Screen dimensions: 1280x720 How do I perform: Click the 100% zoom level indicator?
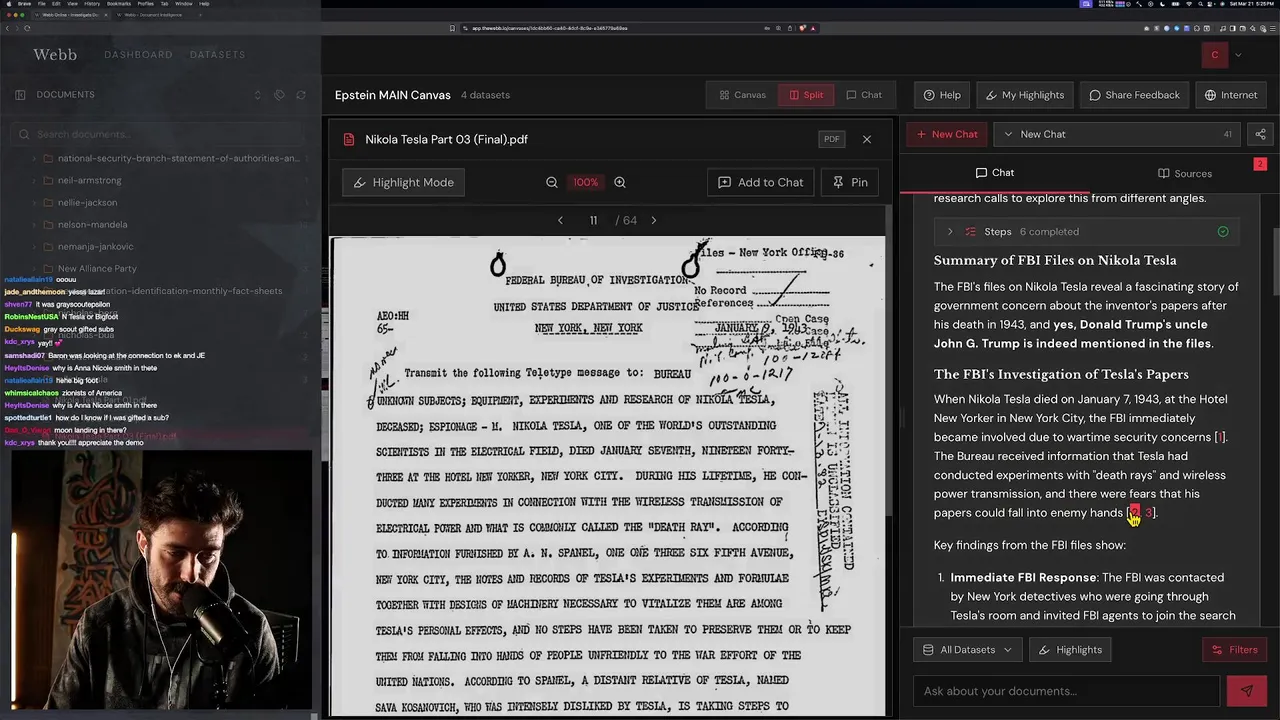[585, 182]
